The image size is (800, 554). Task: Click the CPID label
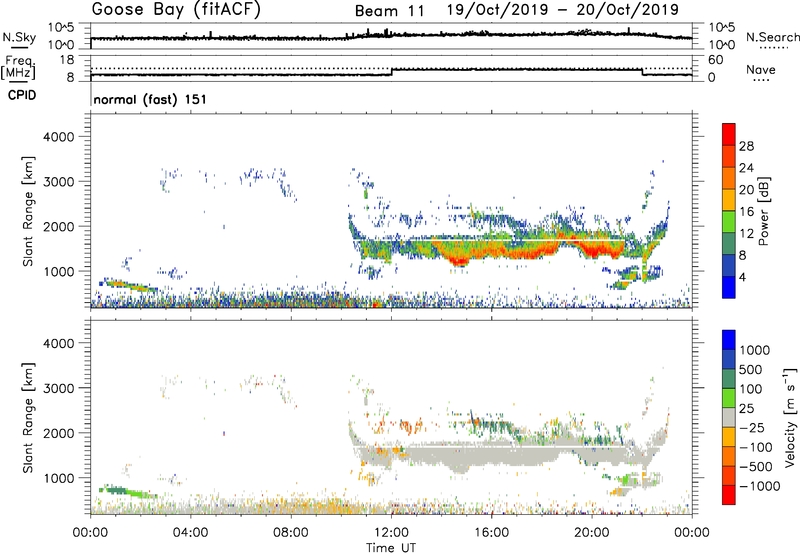coord(22,95)
